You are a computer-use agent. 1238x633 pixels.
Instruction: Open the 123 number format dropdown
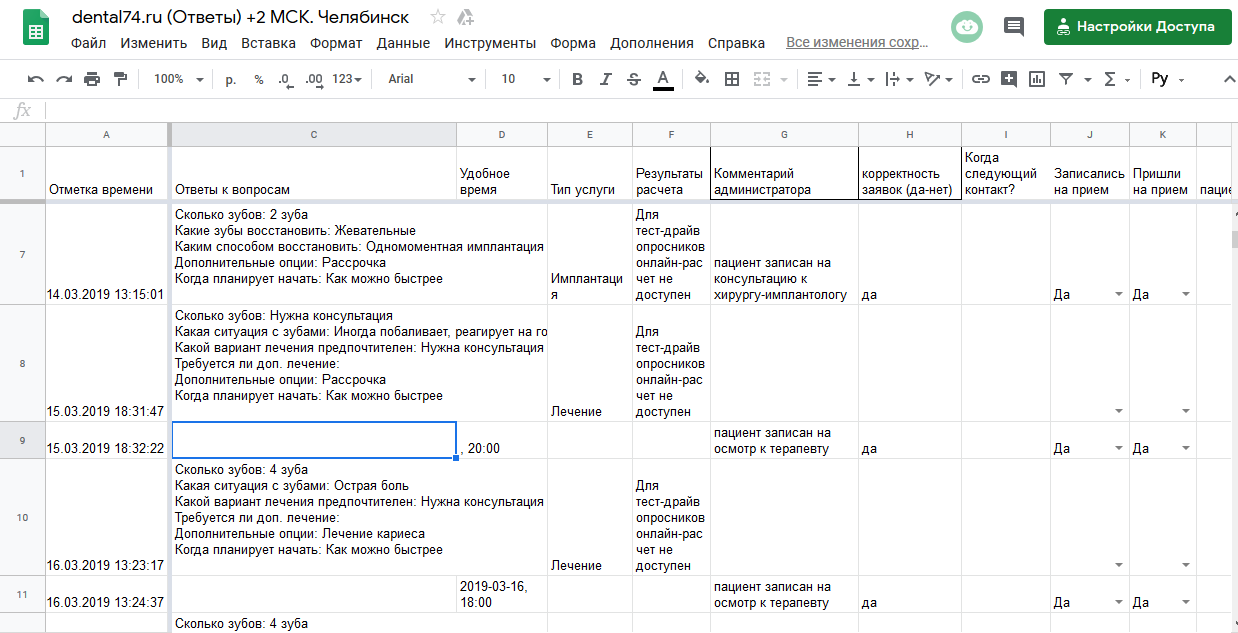pyautogui.click(x=347, y=79)
